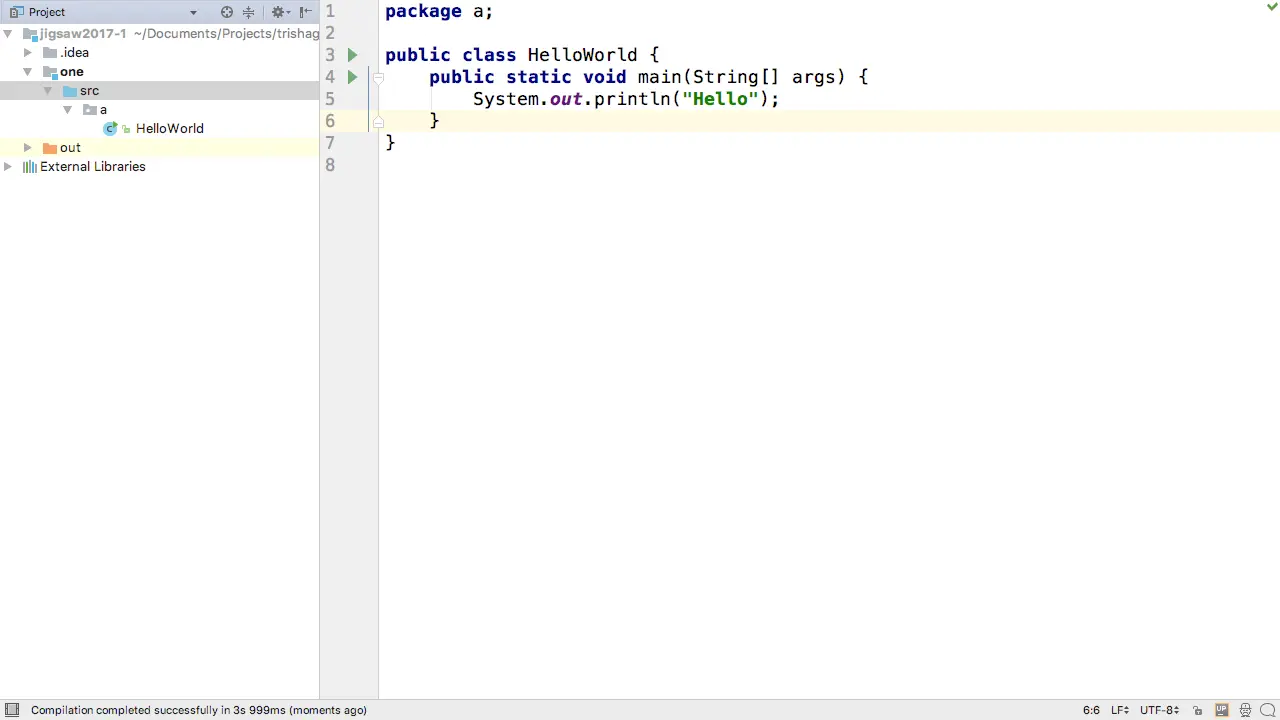Screen dimensions: 1280x720
Task: Open the UP update notification icon
Action: (1222, 710)
